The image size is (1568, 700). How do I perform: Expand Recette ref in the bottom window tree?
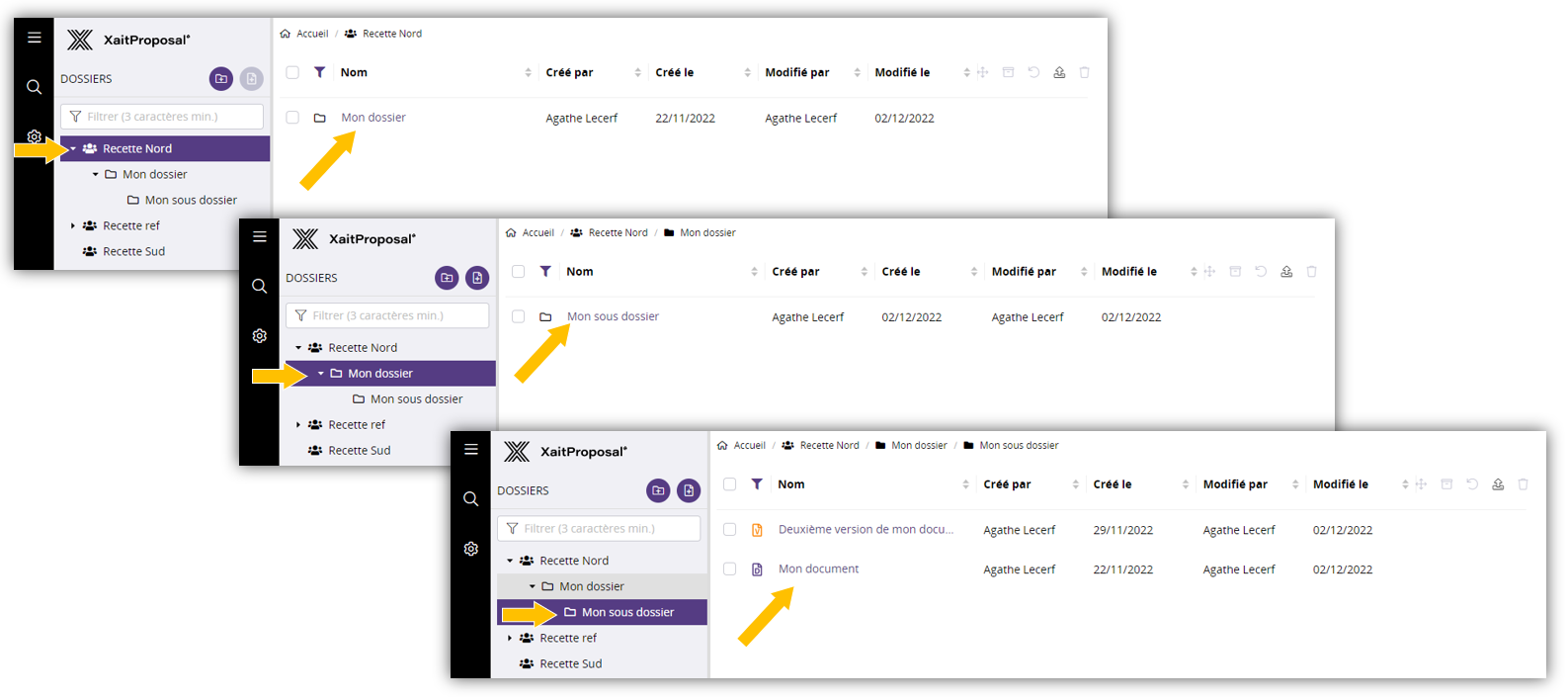pyautogui.click(x=510, y=639)
